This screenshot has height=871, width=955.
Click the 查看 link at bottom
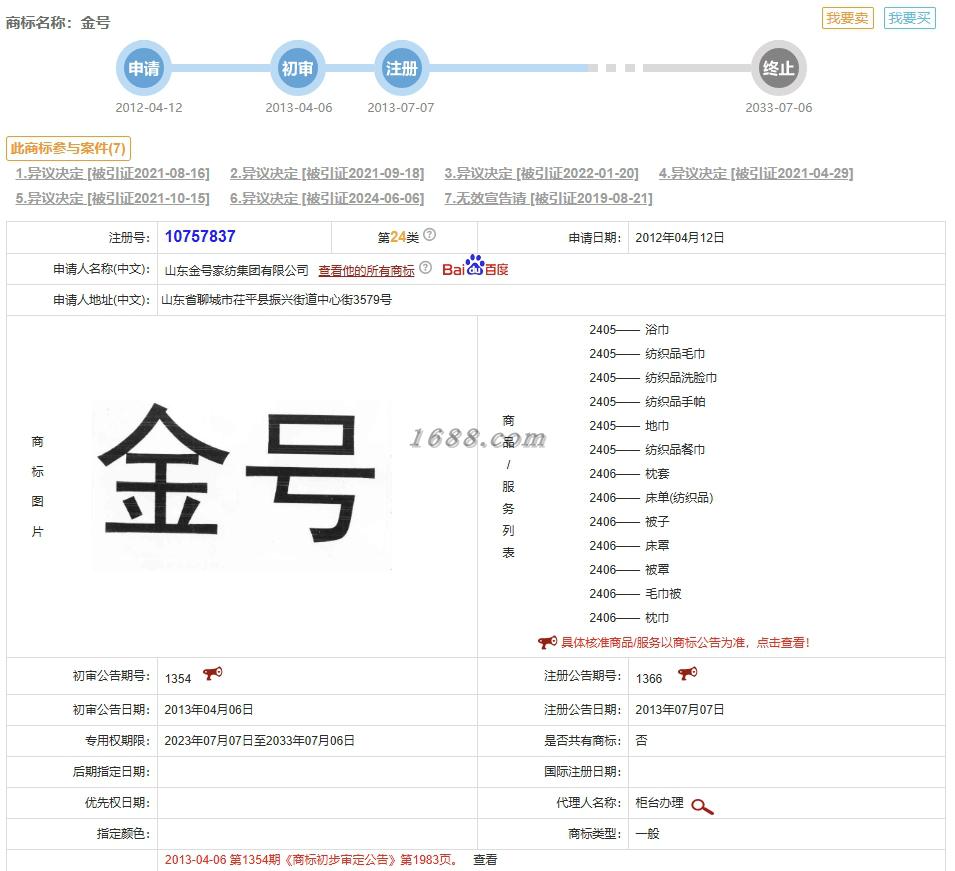[x=485, y=859]
